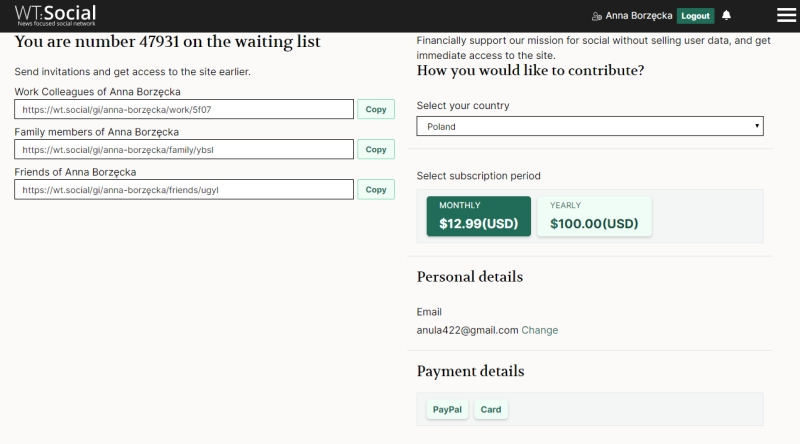Click the Family members invite URL field
800x444 pixels.
pyautogui.click(x=184, y=149)
